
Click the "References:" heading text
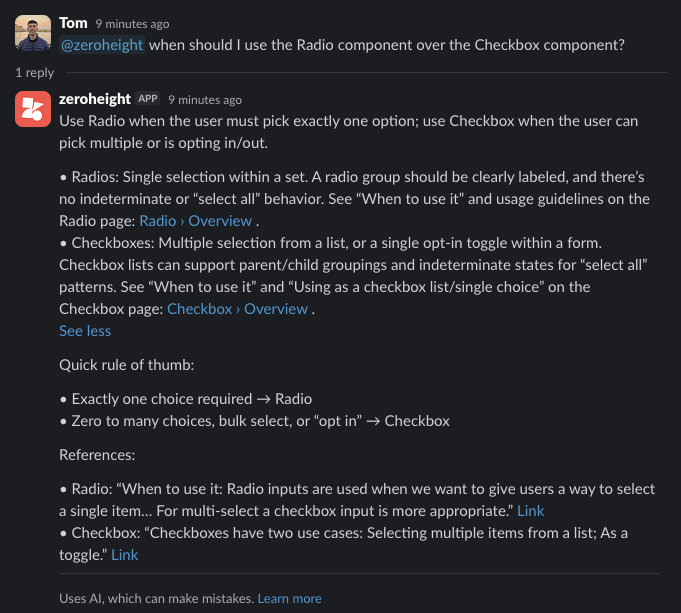(x=97, y=454)
